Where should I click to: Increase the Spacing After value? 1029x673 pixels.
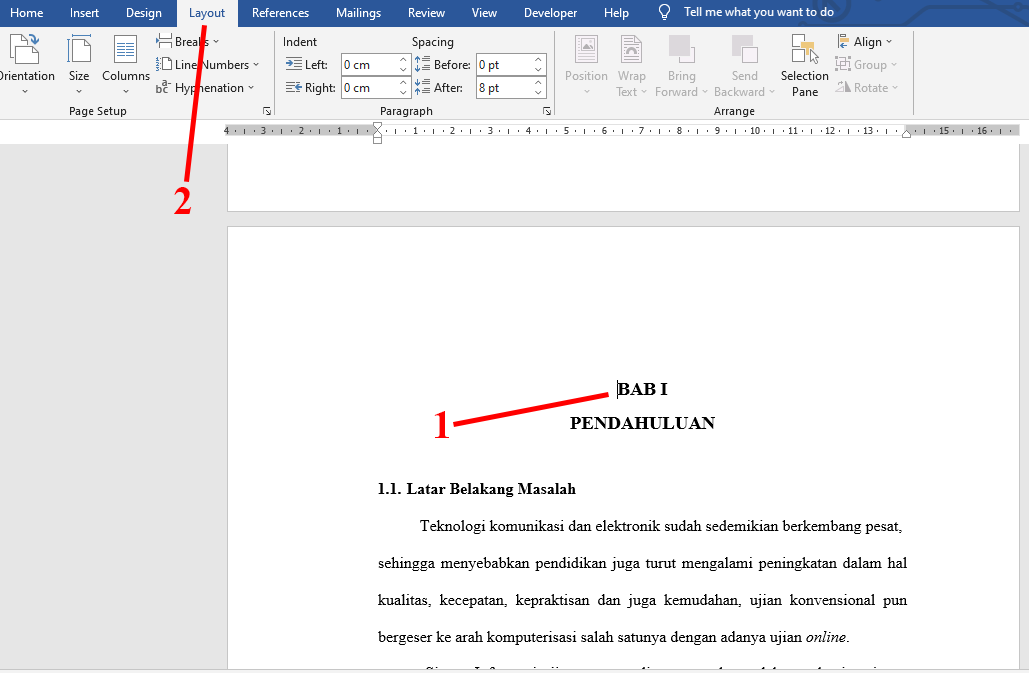pyautogui.click(x=538, y=82)
